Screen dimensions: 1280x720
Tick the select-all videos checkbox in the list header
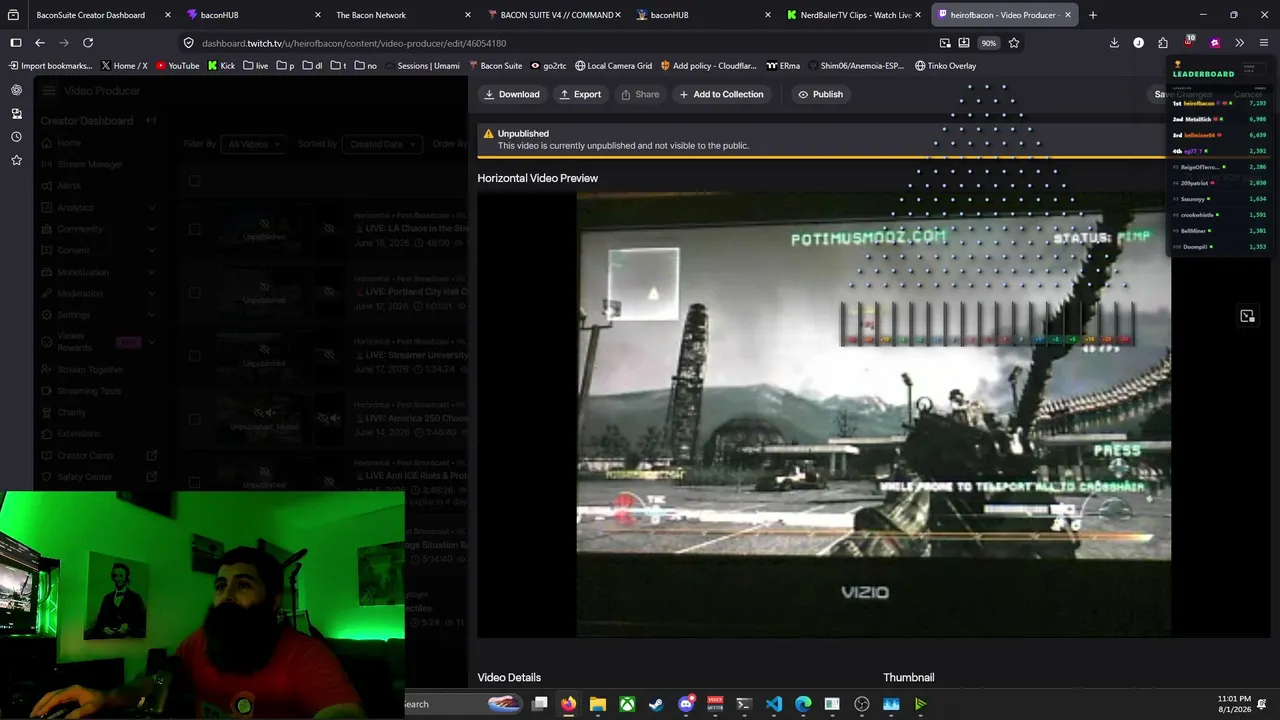pos(194,181)
